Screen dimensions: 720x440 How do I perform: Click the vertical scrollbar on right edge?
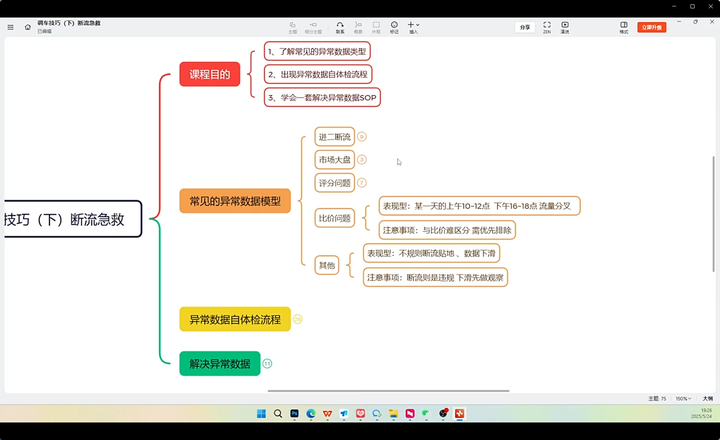tap(714, 214)
